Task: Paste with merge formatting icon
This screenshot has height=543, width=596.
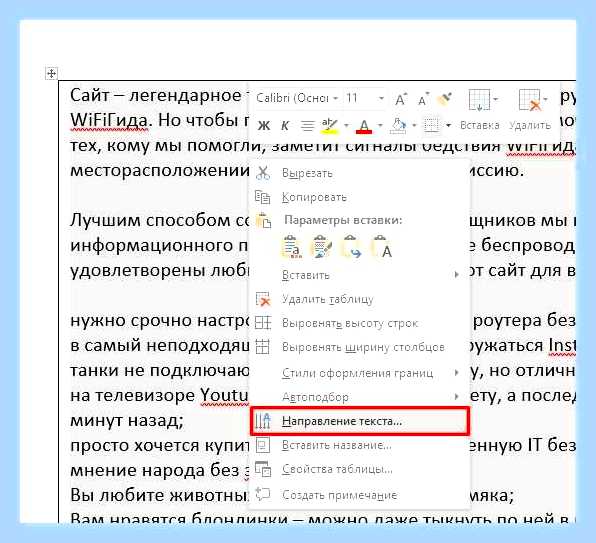Action: click(321, 247)
